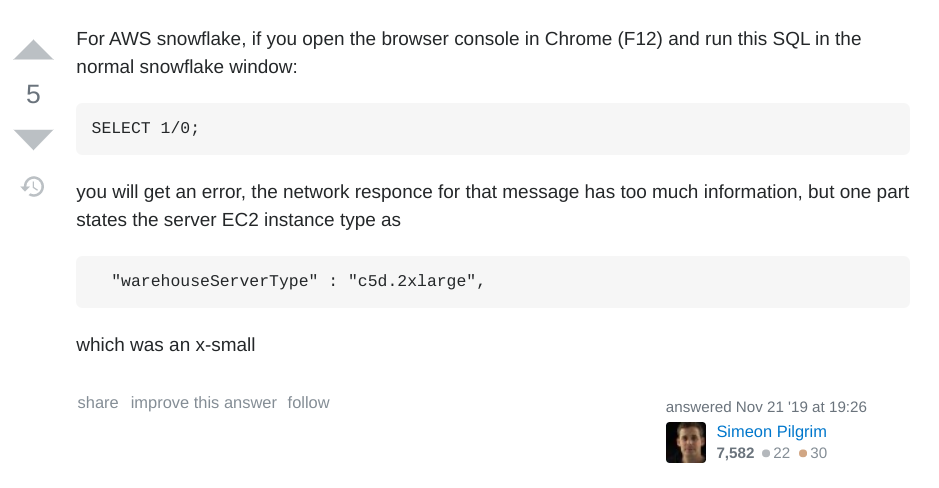Select improve this answer
This screenshot has height=488, width=939.
tap(203, 403)
